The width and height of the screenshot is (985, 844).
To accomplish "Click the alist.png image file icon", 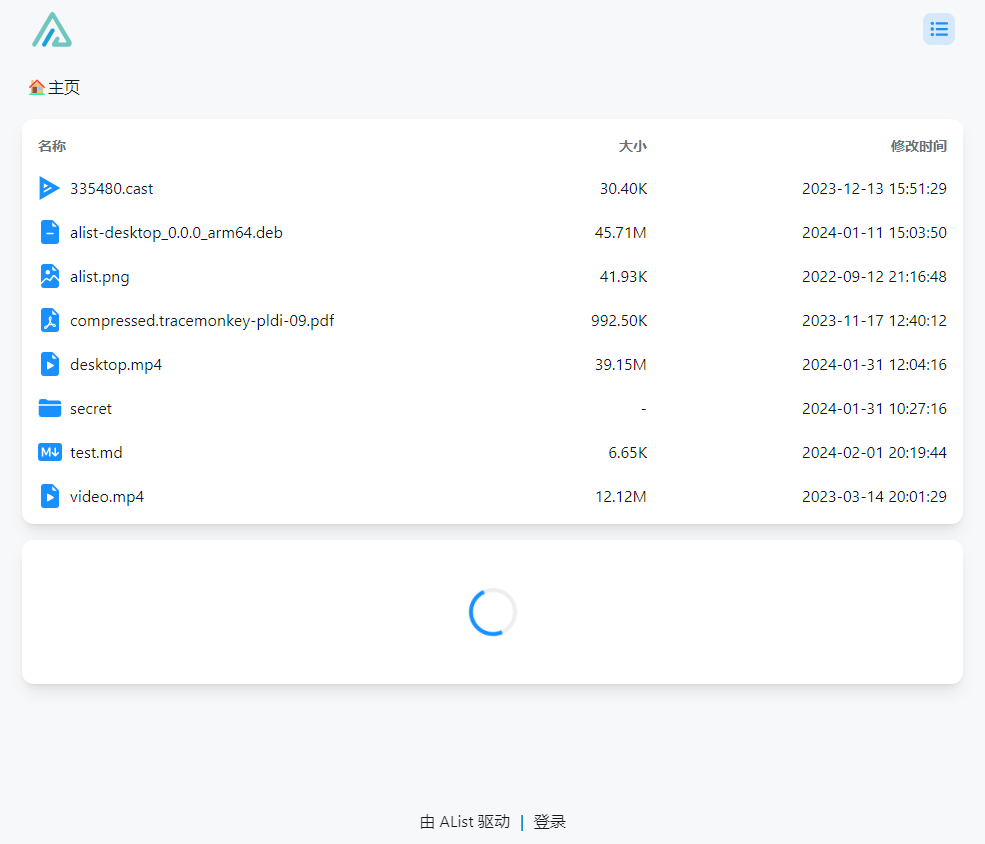I will [x=49, y=276].
